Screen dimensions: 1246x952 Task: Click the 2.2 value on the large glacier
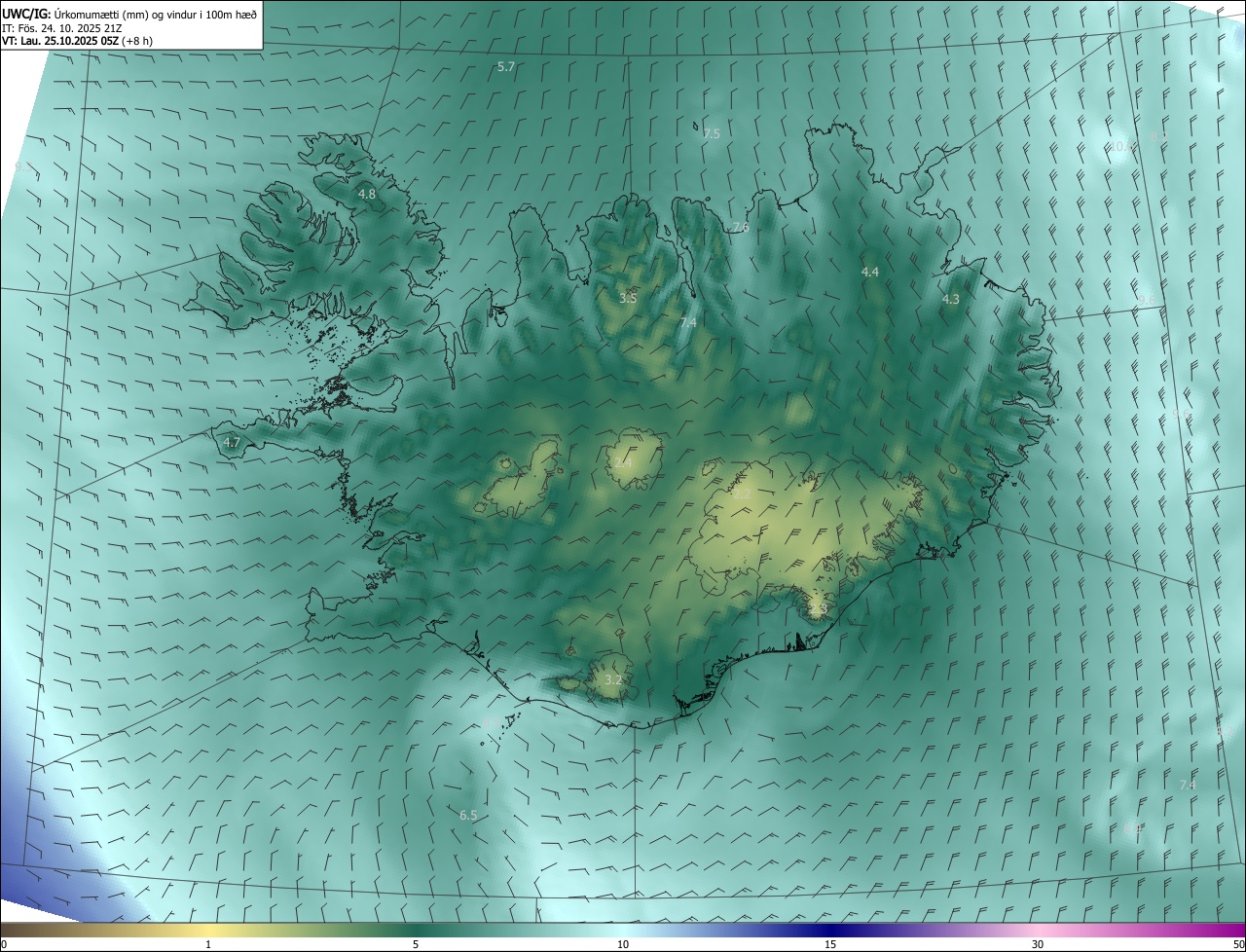(742, 494)
